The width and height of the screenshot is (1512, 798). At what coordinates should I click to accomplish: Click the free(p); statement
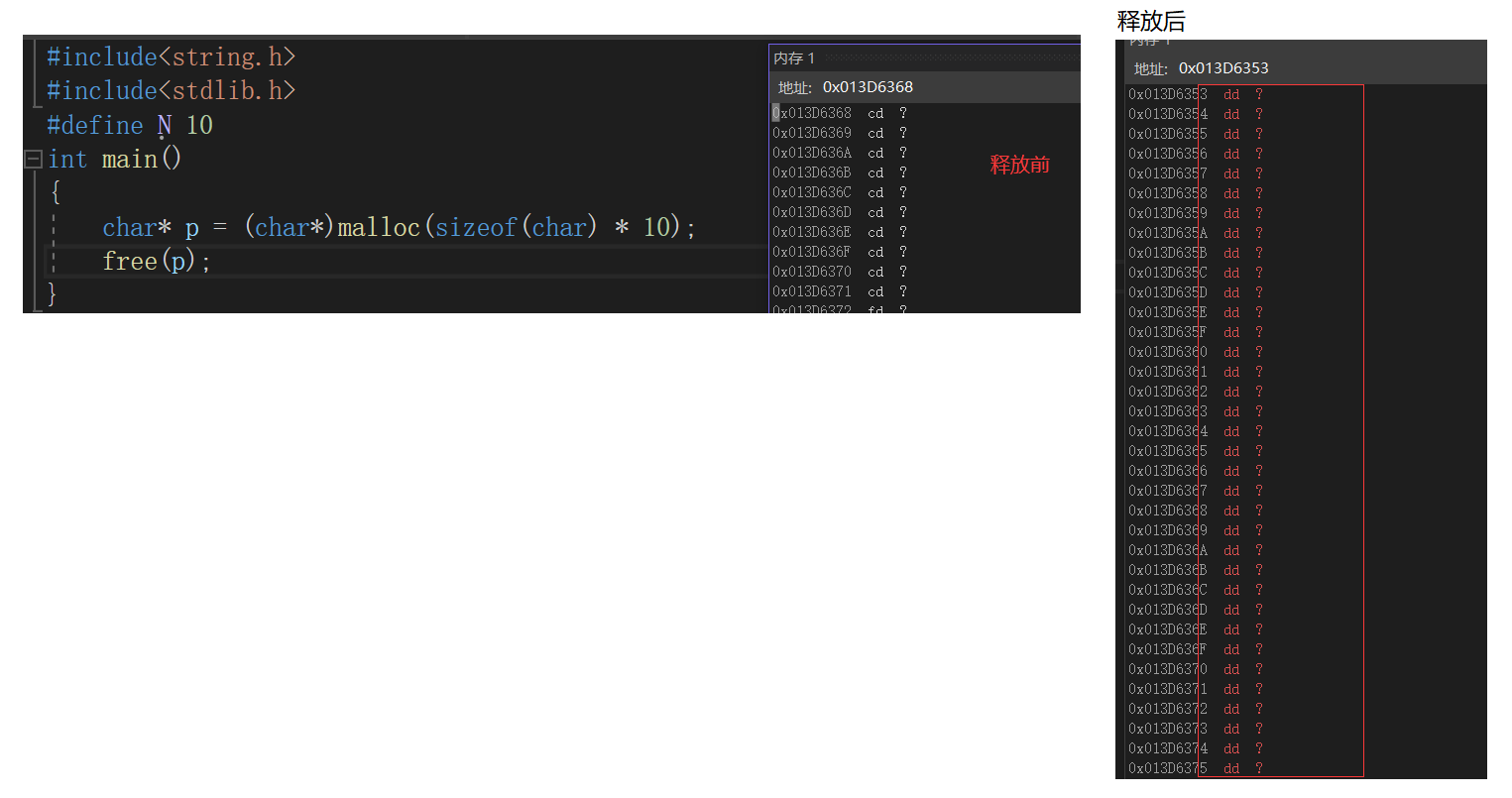[x=157, y=261]
